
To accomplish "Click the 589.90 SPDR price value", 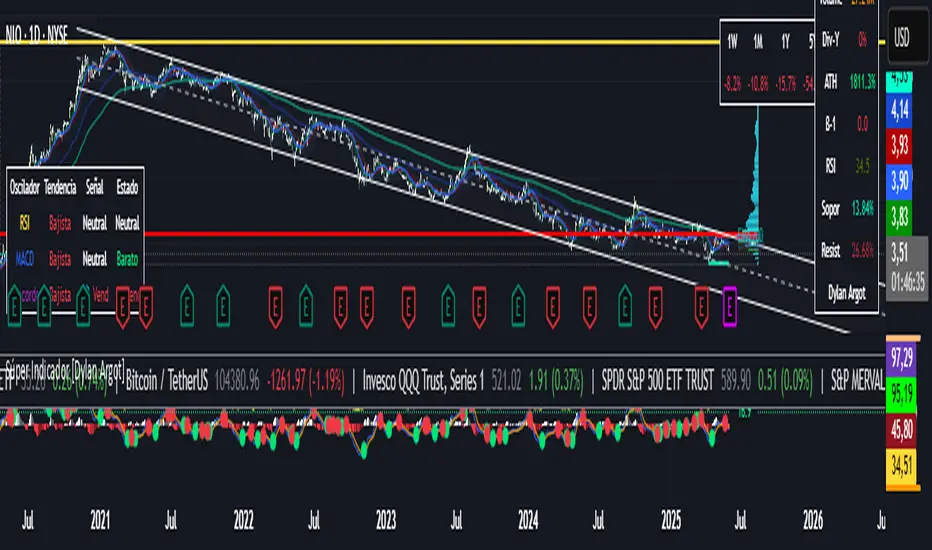I will tap(736, 381).
